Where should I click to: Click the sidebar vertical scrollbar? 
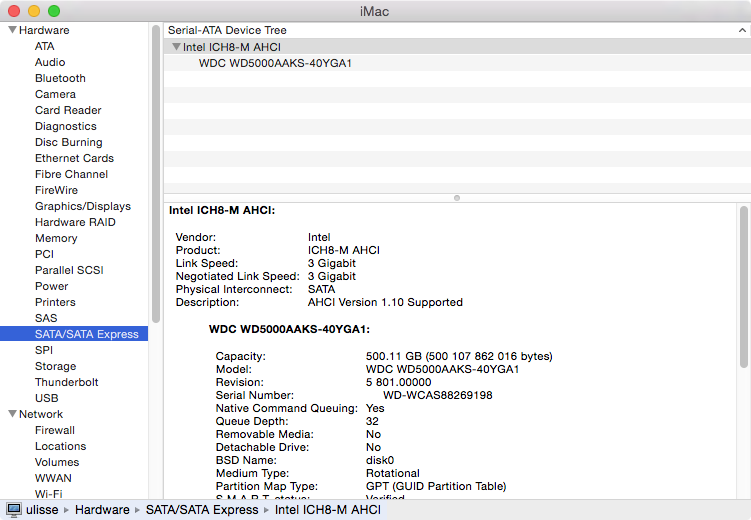pos(156,174)
